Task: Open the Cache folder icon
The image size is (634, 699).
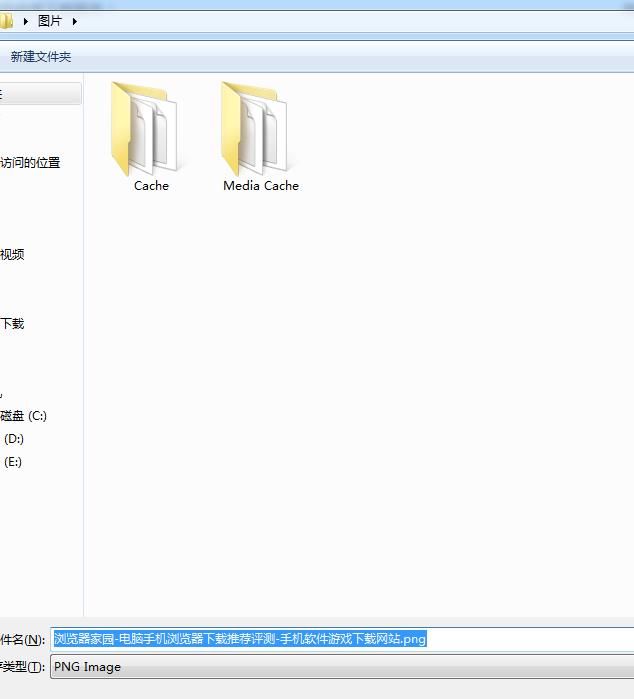Action: [144, 129]
